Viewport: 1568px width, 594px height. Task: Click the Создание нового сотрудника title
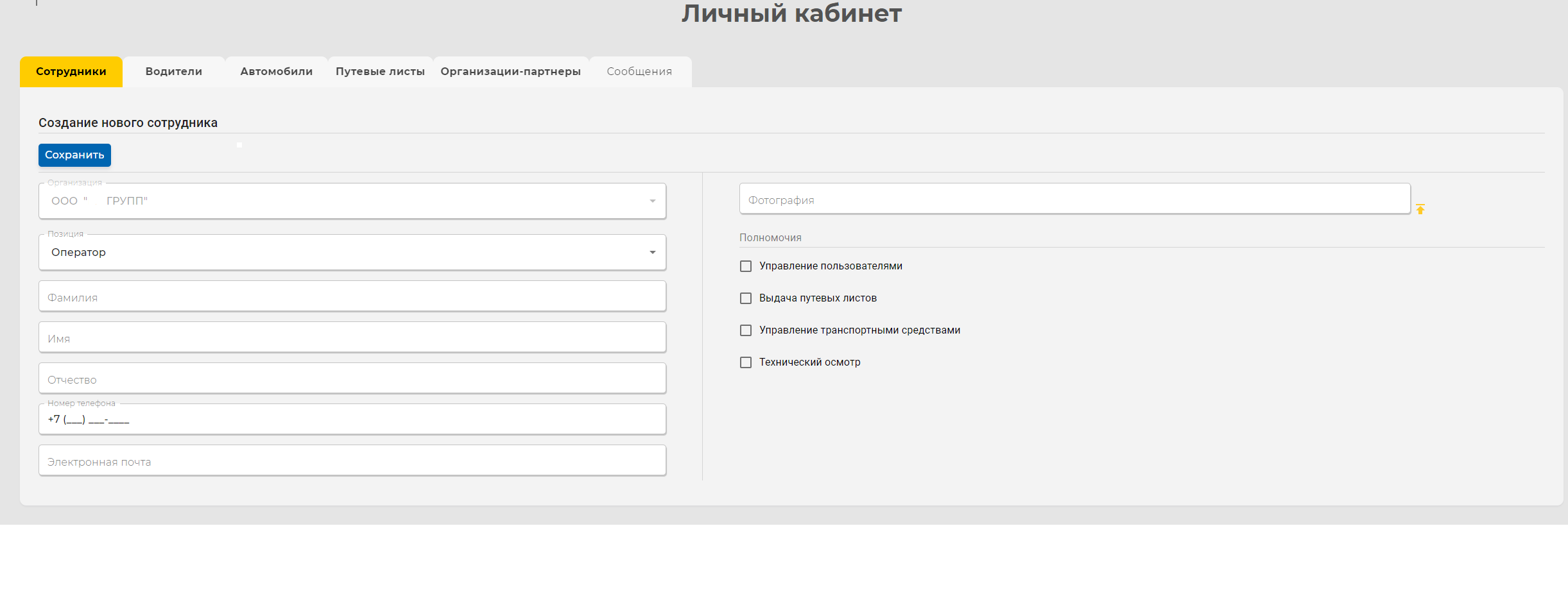point(128,123)
